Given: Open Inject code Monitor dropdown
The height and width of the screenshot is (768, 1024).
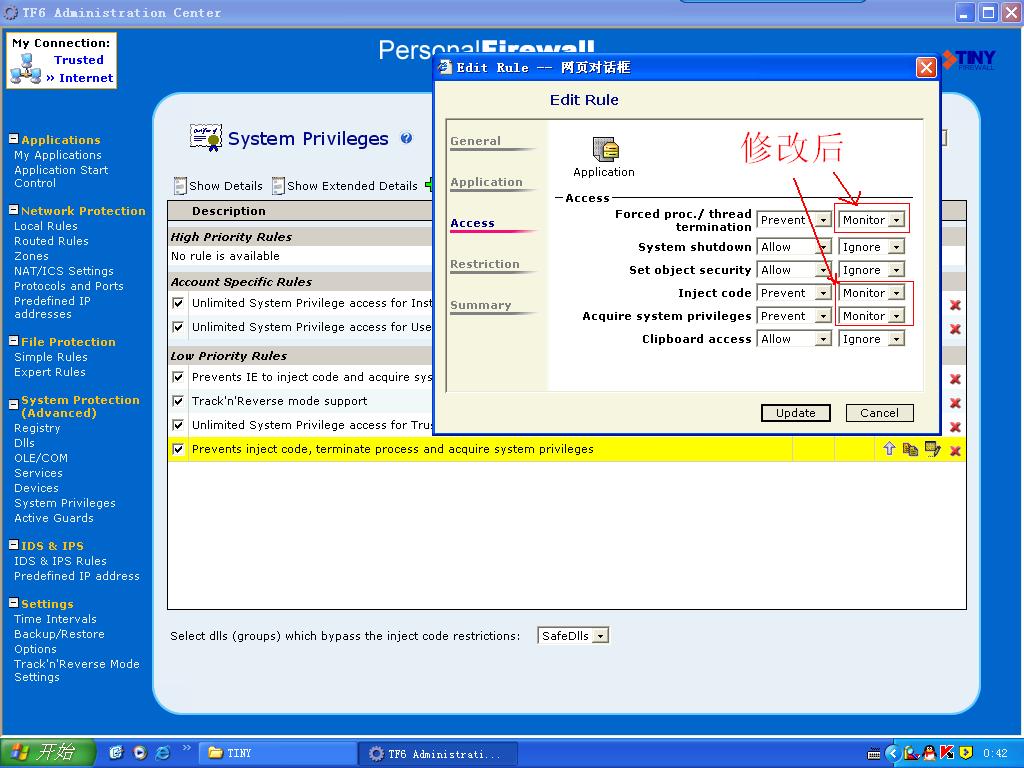Looking at the screenshot, I should click(871, 293).
